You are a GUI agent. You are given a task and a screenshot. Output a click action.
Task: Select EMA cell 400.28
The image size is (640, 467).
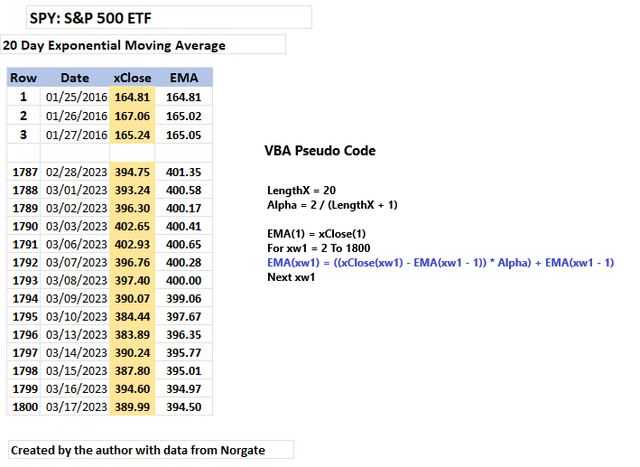coord(184,262)
